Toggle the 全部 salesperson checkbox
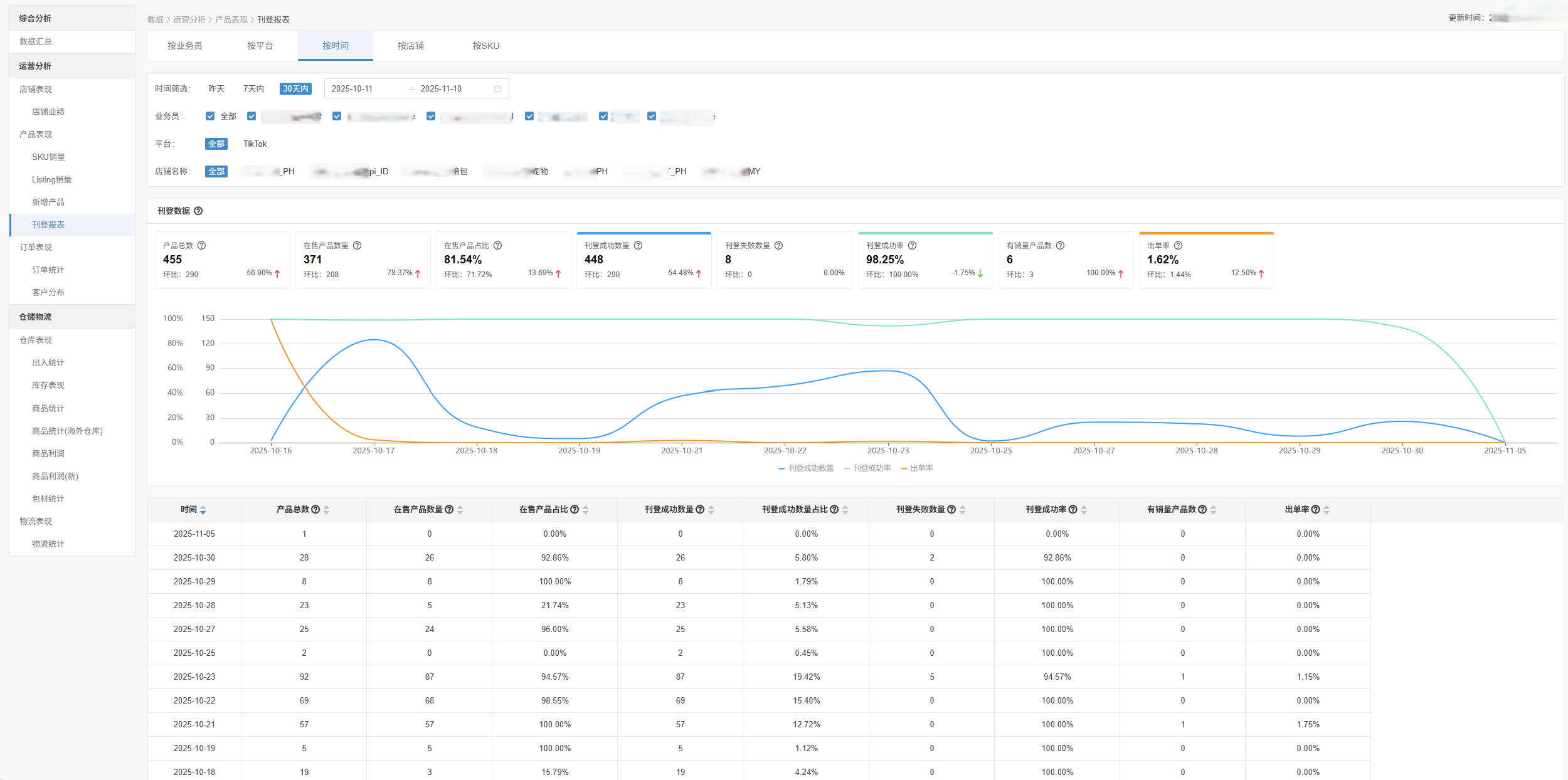1568x780 pixels. pyautogui.click(x=210, y=117)
